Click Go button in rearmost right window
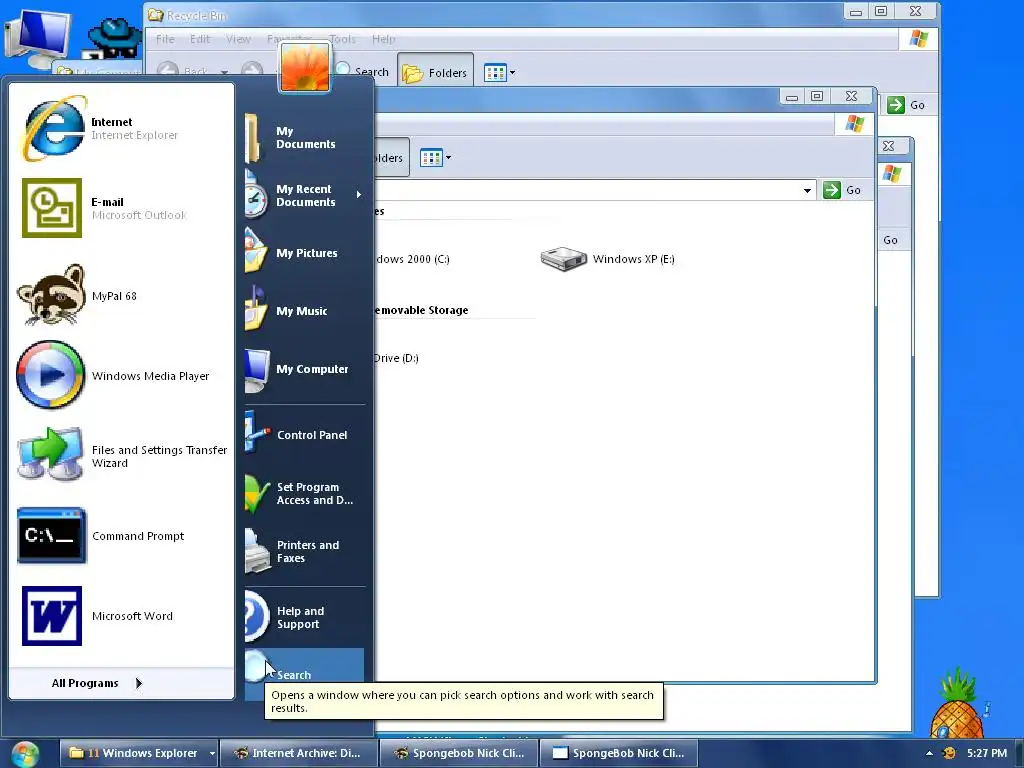 (x=891, y=240)
